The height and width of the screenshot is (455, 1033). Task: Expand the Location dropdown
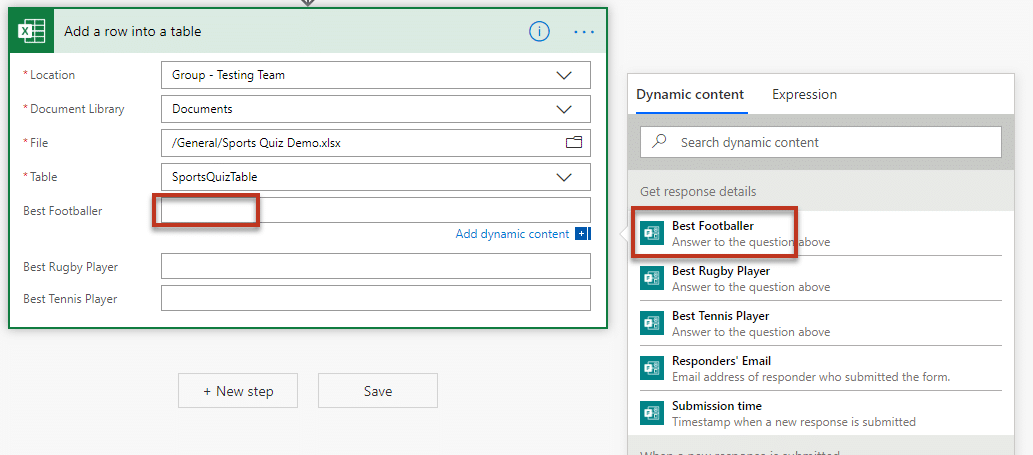(564, 75)
